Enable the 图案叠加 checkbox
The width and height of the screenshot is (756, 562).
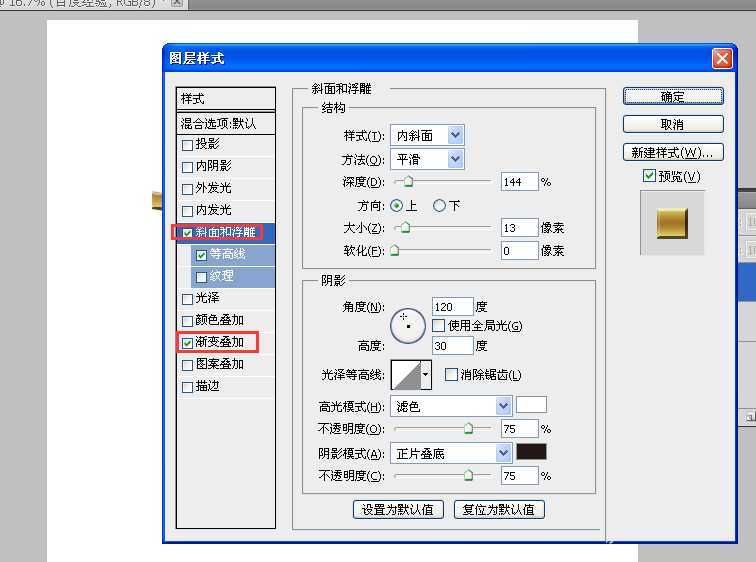click(188, 365)
